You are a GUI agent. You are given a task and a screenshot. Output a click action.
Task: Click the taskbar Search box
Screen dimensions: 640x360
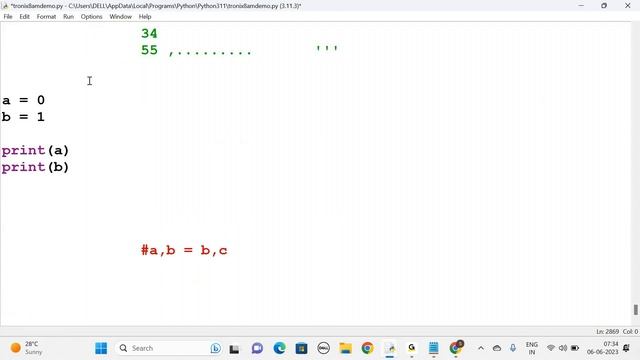(x=168, y=348)
